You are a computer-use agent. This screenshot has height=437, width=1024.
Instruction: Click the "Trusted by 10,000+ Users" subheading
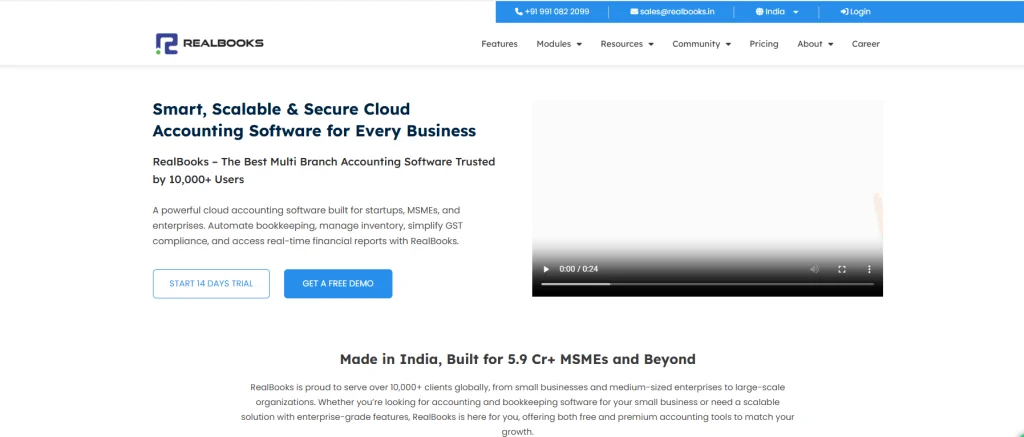[324, 170]
